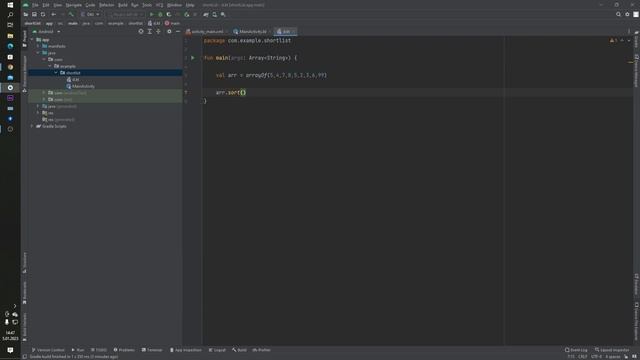Click the Sync Project with Gradle icon
Screen dimensions: 640x360
206,14
